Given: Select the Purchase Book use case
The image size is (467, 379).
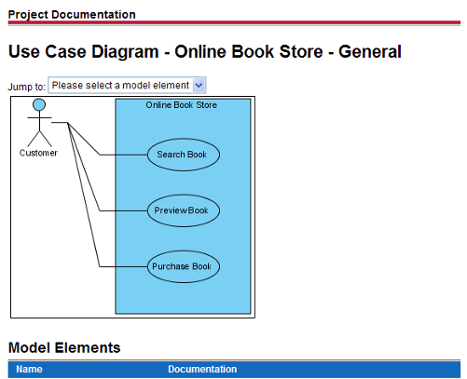Looking at the screenshot, I should (x=183, y=267).
